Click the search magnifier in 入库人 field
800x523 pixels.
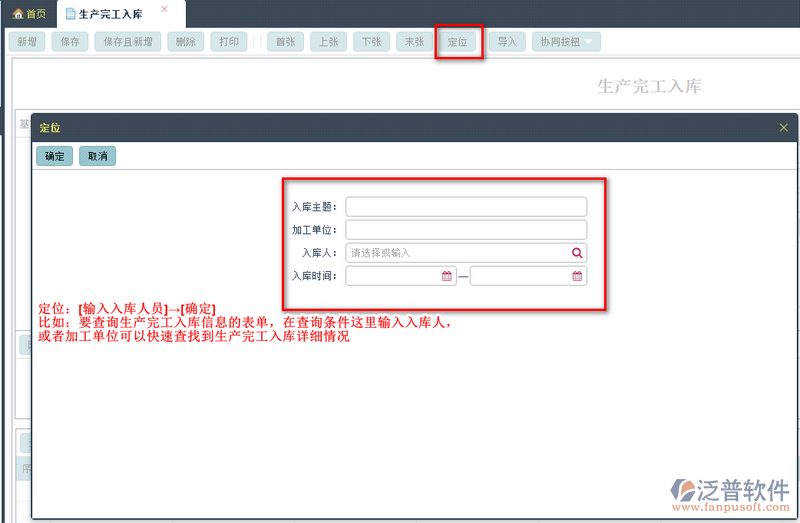click(577, 253)
